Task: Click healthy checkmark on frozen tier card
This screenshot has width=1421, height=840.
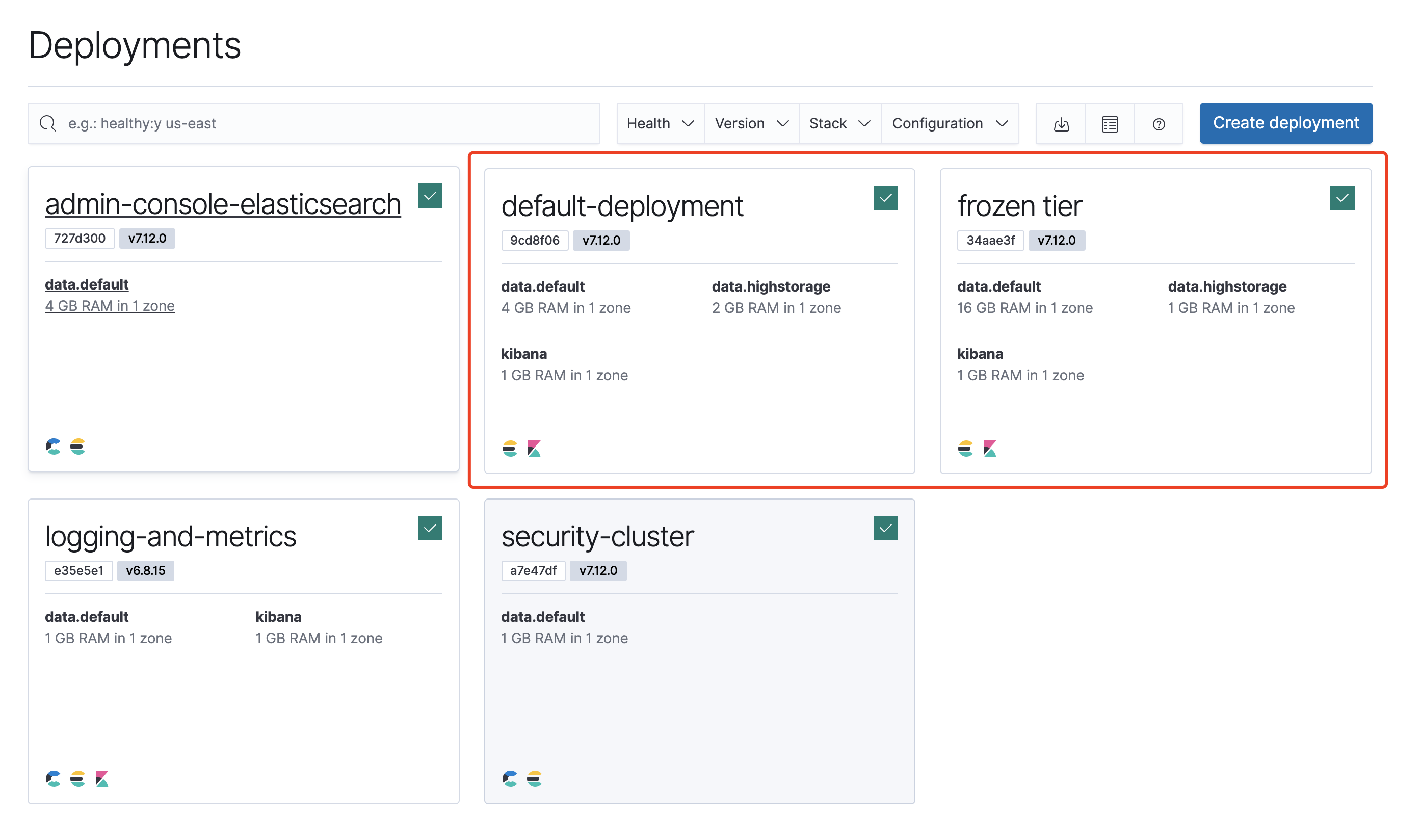Action: click(x=1343, y=198)
